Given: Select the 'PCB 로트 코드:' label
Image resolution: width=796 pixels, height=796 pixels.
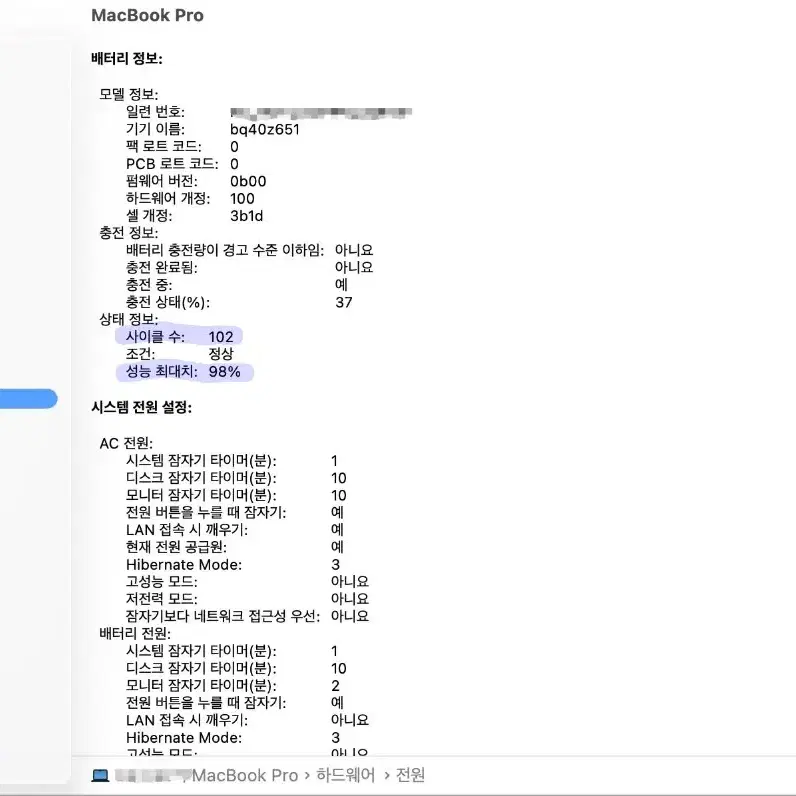Looking at the screenshot, I should point(172,163).
